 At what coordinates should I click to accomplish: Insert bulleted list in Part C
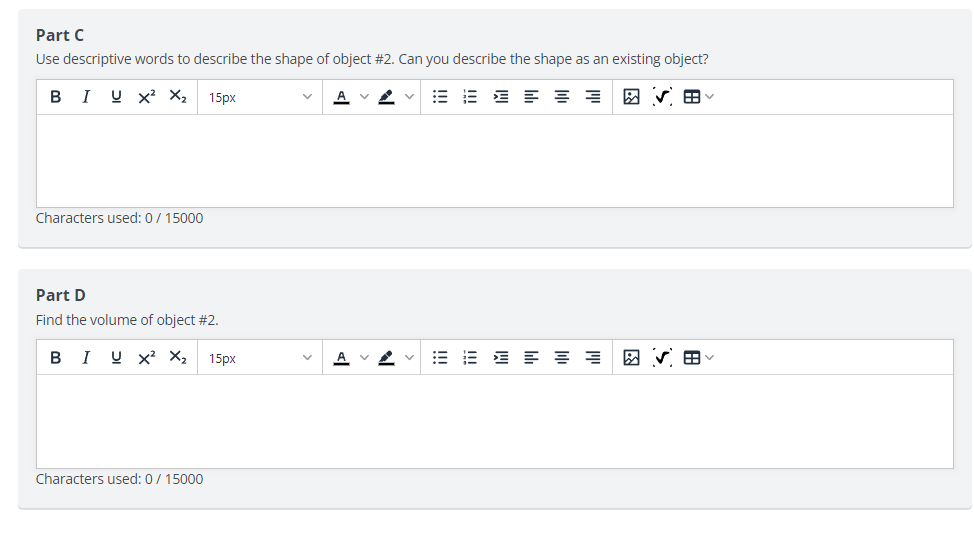pyautogui.click(x=440, y=97)
